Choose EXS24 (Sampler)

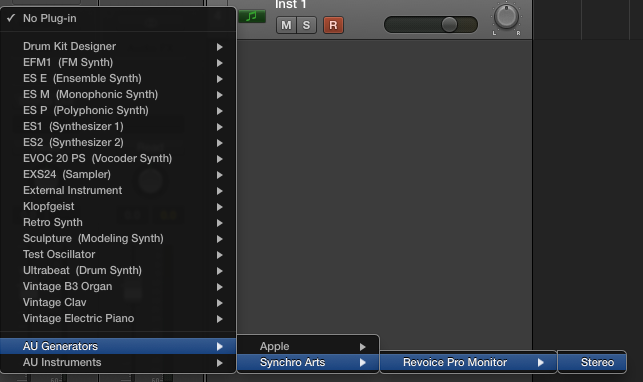click(x=118, y=174)
